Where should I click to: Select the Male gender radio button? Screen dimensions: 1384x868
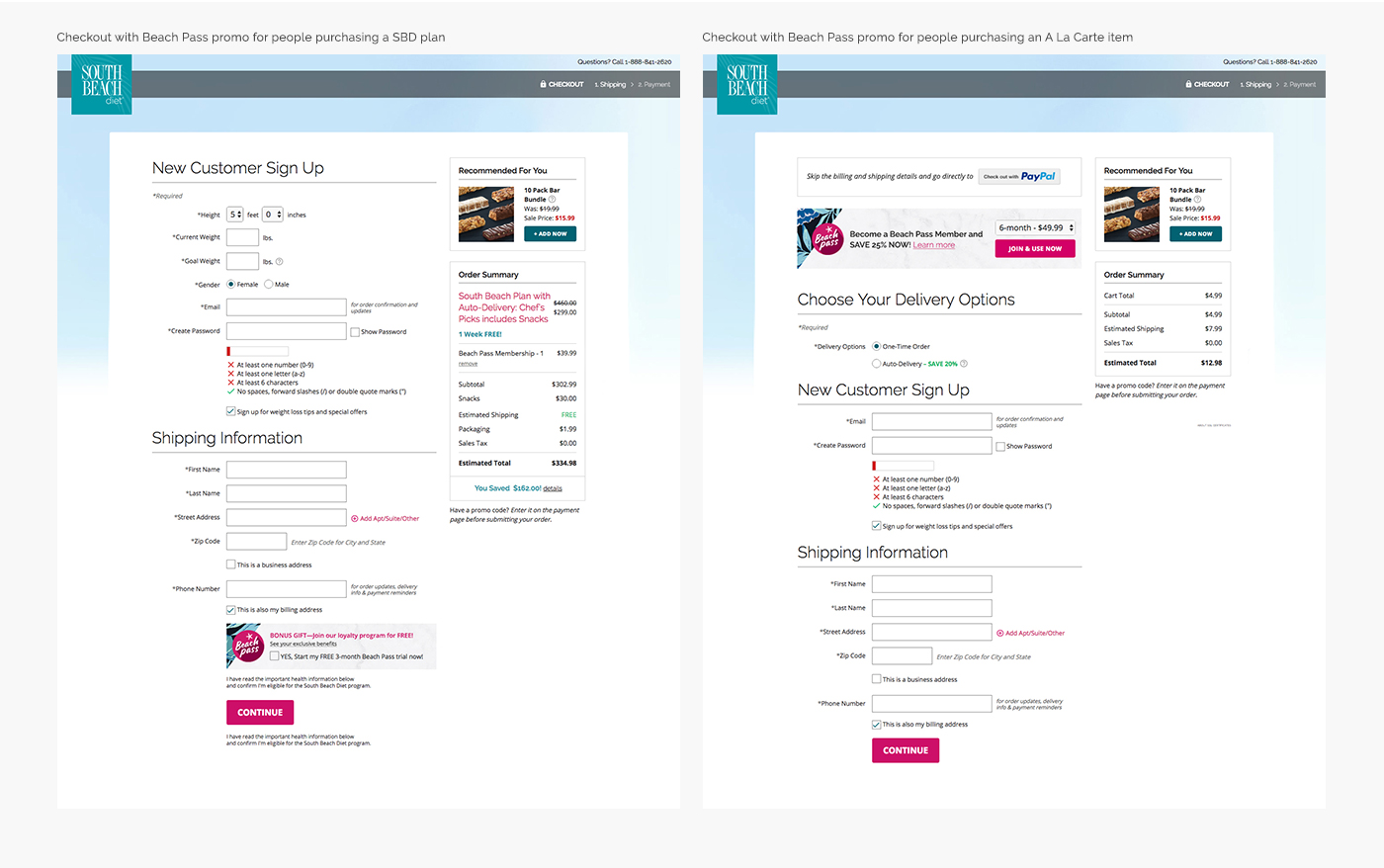(269, 284)
